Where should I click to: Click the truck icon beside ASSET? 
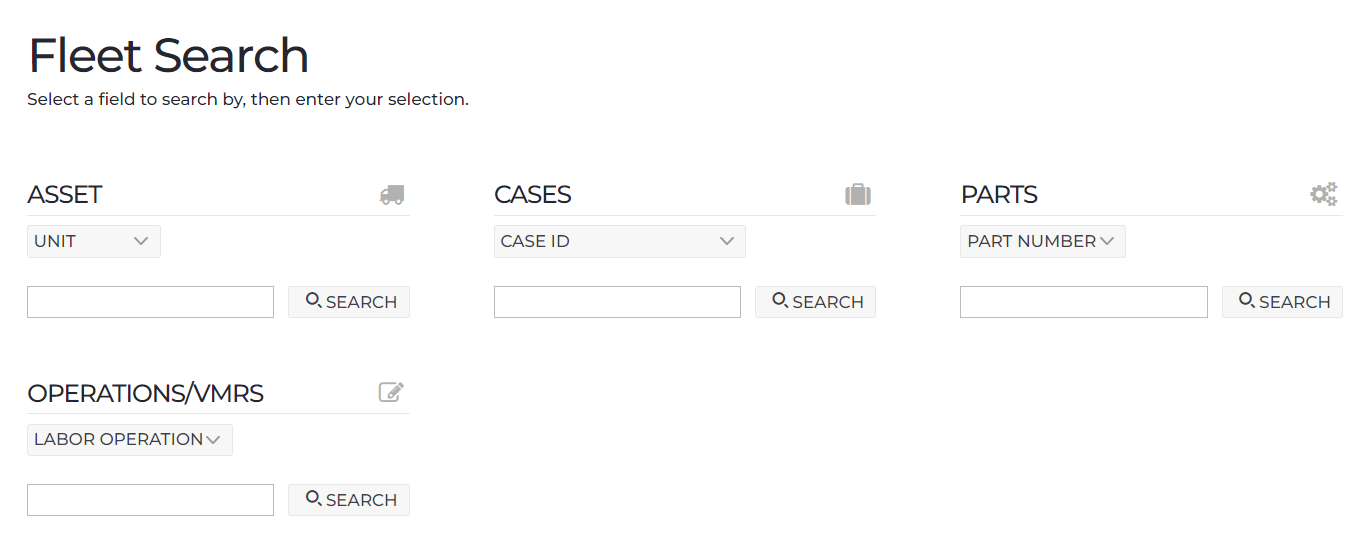(392, 195)
